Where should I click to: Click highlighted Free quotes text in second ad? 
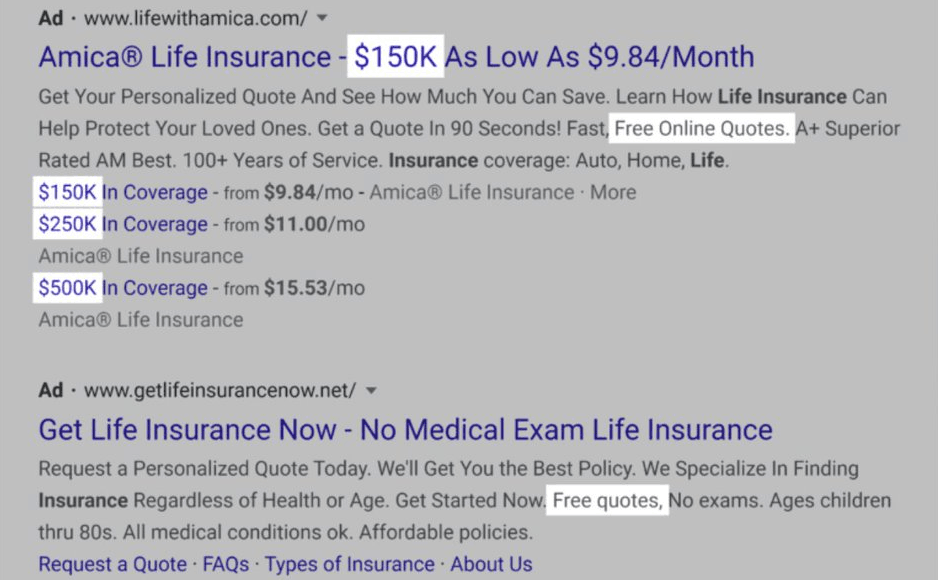coord(607,500)
